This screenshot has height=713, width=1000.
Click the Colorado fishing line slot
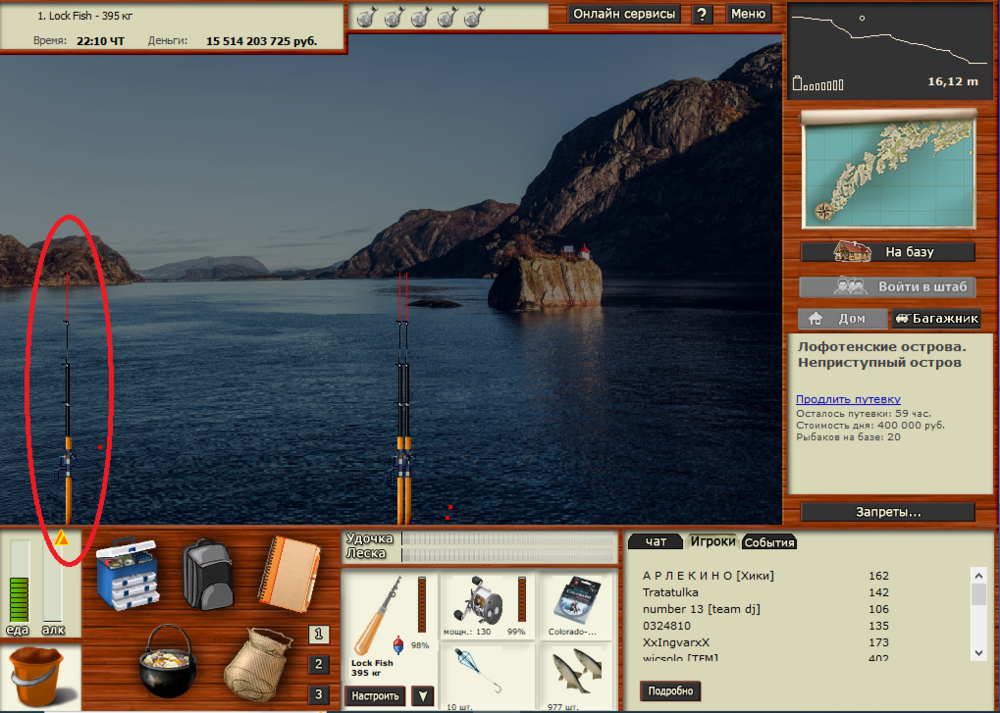[x=578, y=607]
